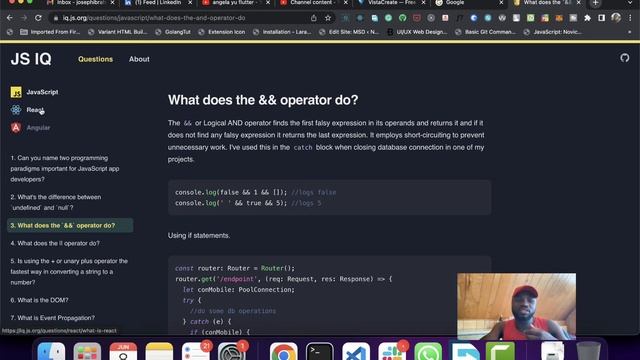
Task: Close the Google tab
Action: [501, 3]
